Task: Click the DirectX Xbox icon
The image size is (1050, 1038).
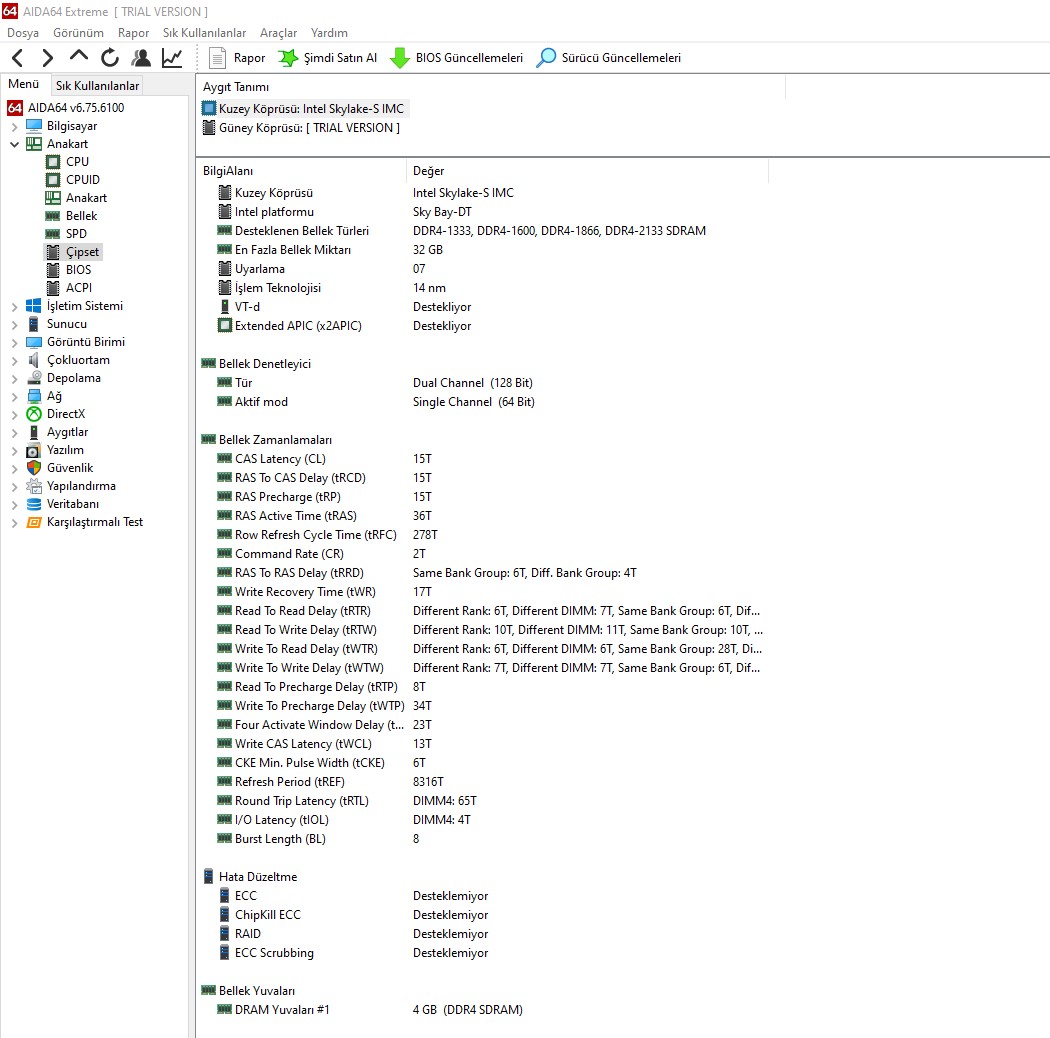Action: coord(33,415)
